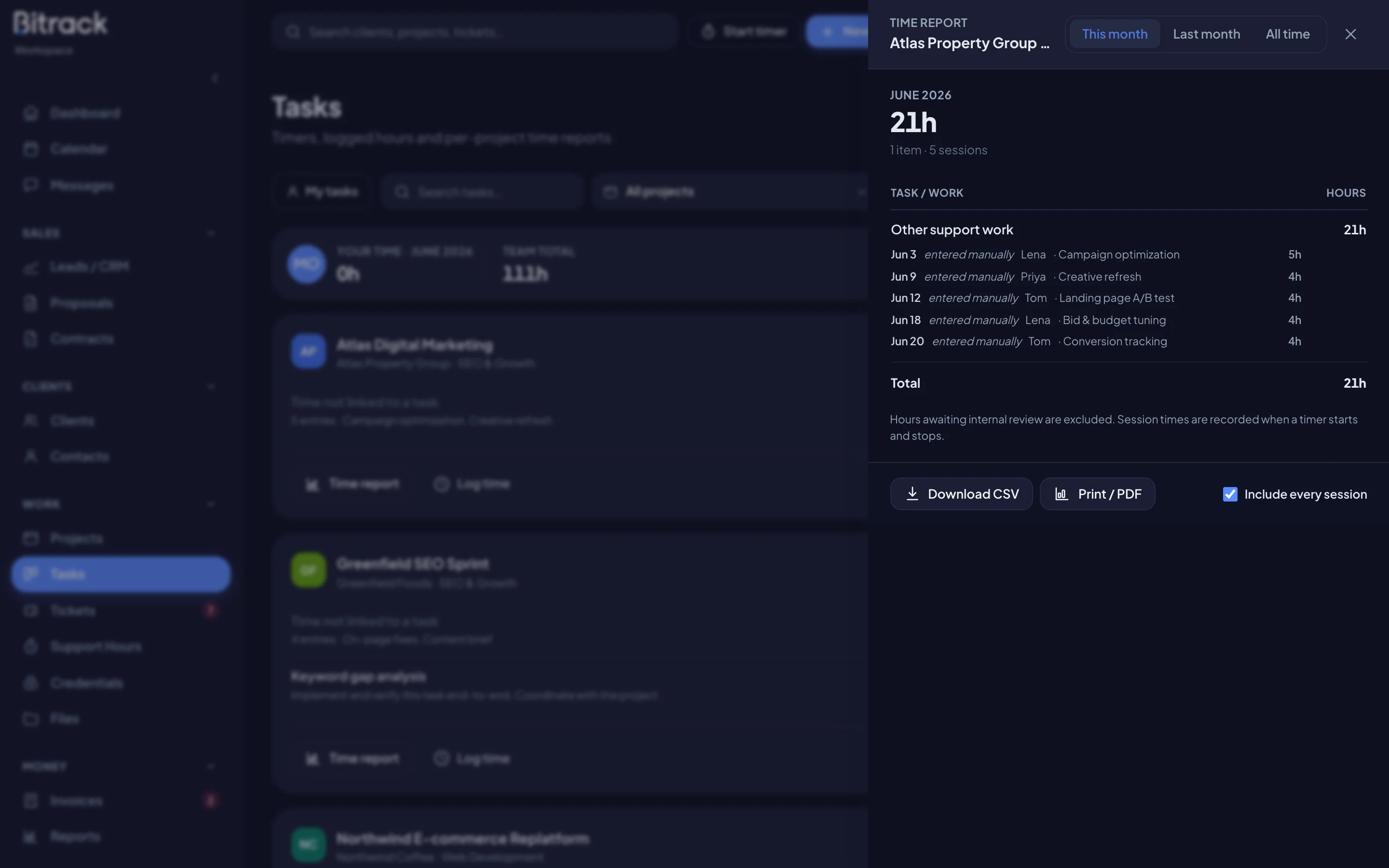Open Calendar in the blurred sidebar
This screenshot has height=868, width=1389.
[121, 149]
